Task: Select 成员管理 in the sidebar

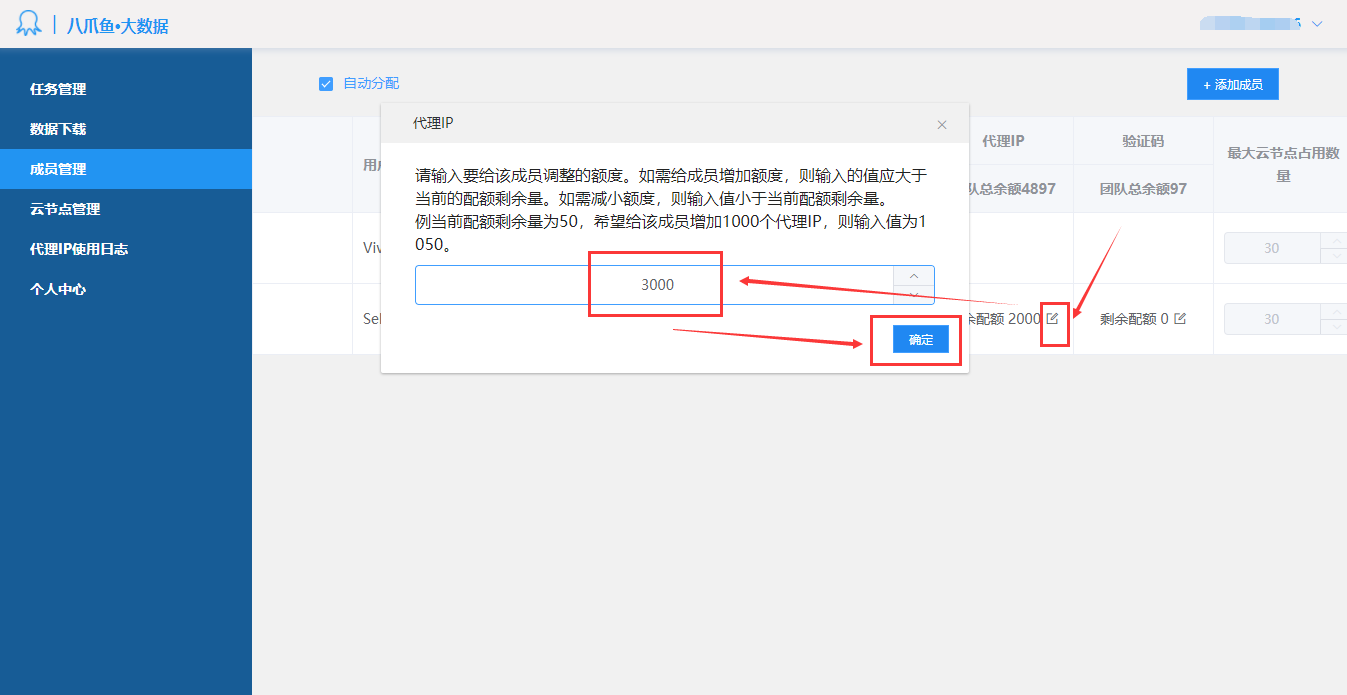Action: pyautogui.click(x=126, y=169)
